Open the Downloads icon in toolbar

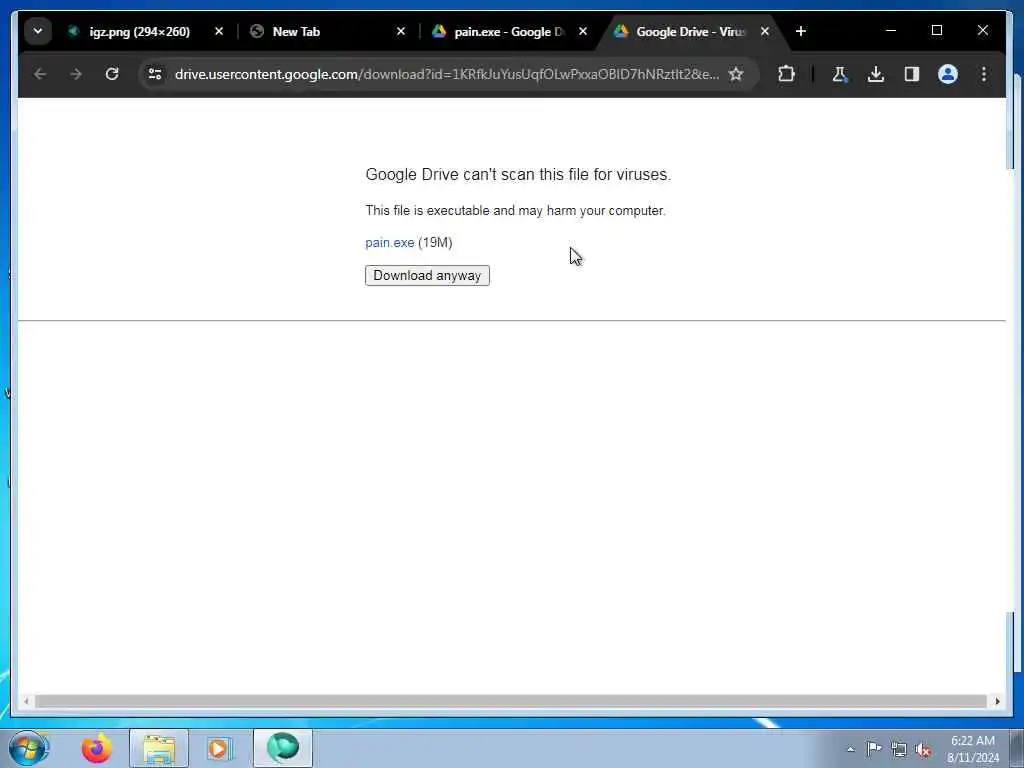tap(876, 74)
